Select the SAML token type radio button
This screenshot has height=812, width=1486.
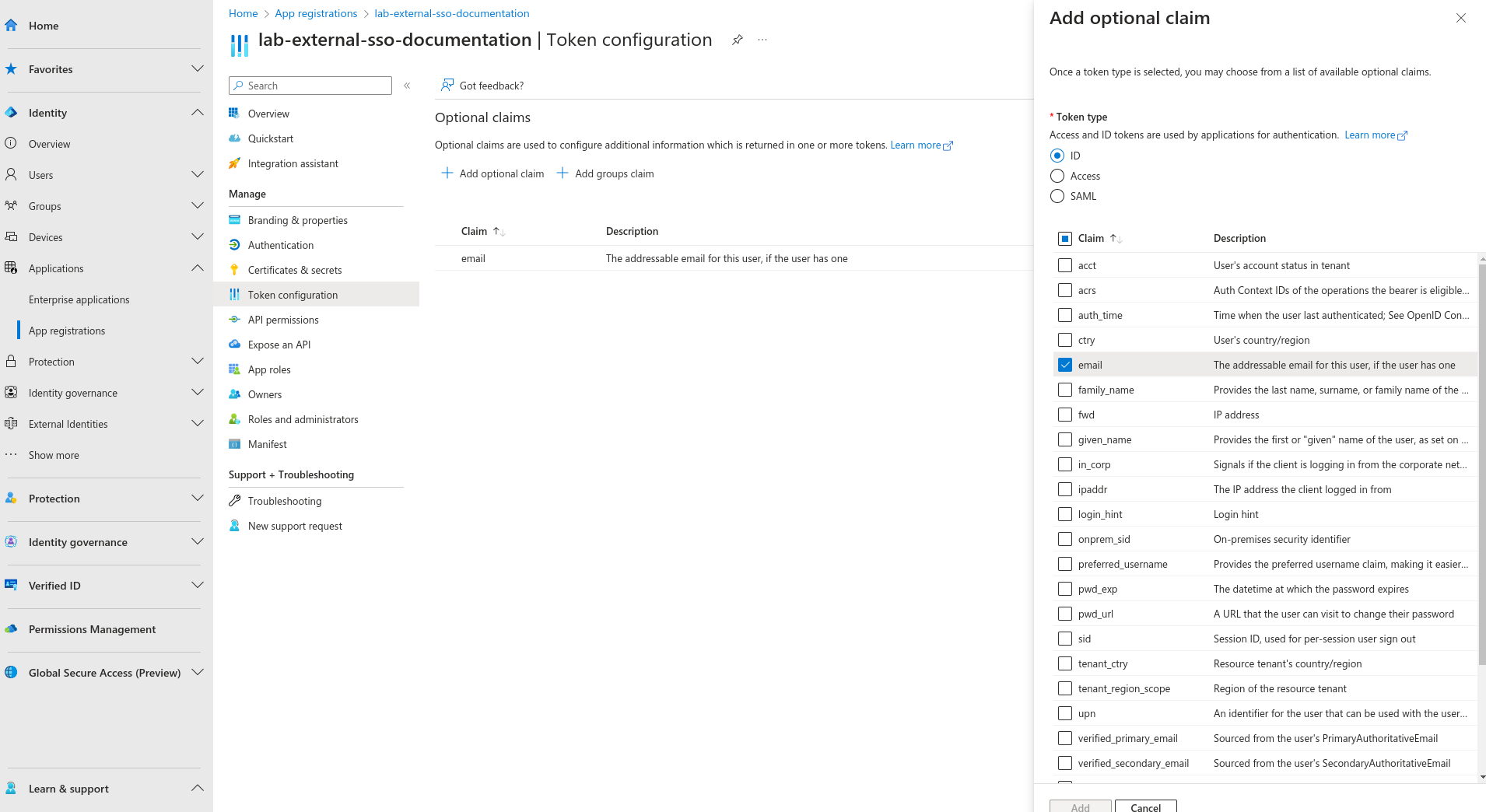click(1057, 196)
